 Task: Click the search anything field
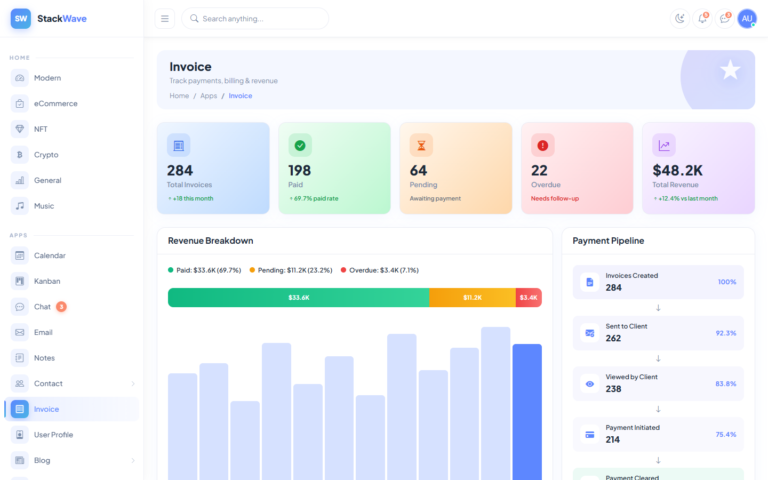(255, 18)
